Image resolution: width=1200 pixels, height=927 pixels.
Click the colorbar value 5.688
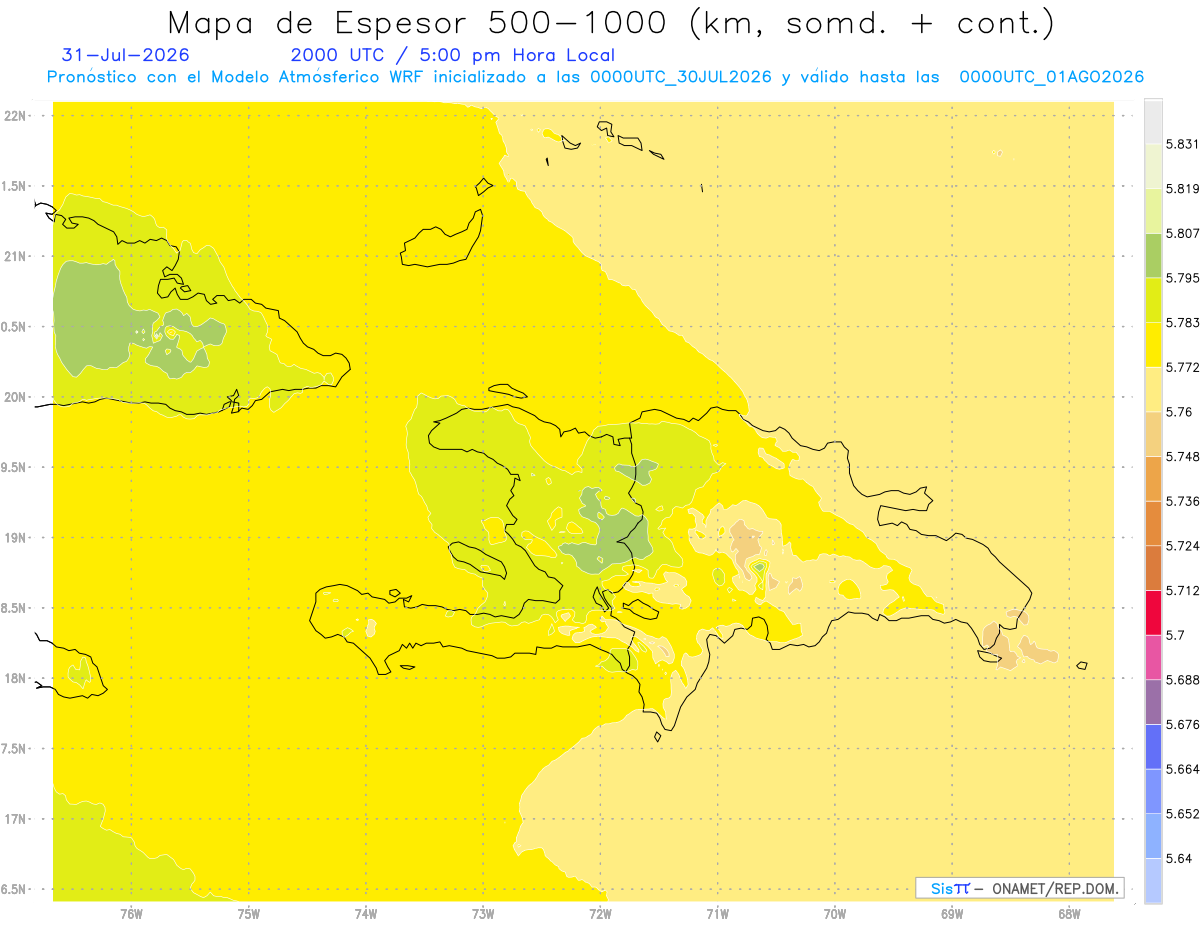click(x=1182, y=680)
